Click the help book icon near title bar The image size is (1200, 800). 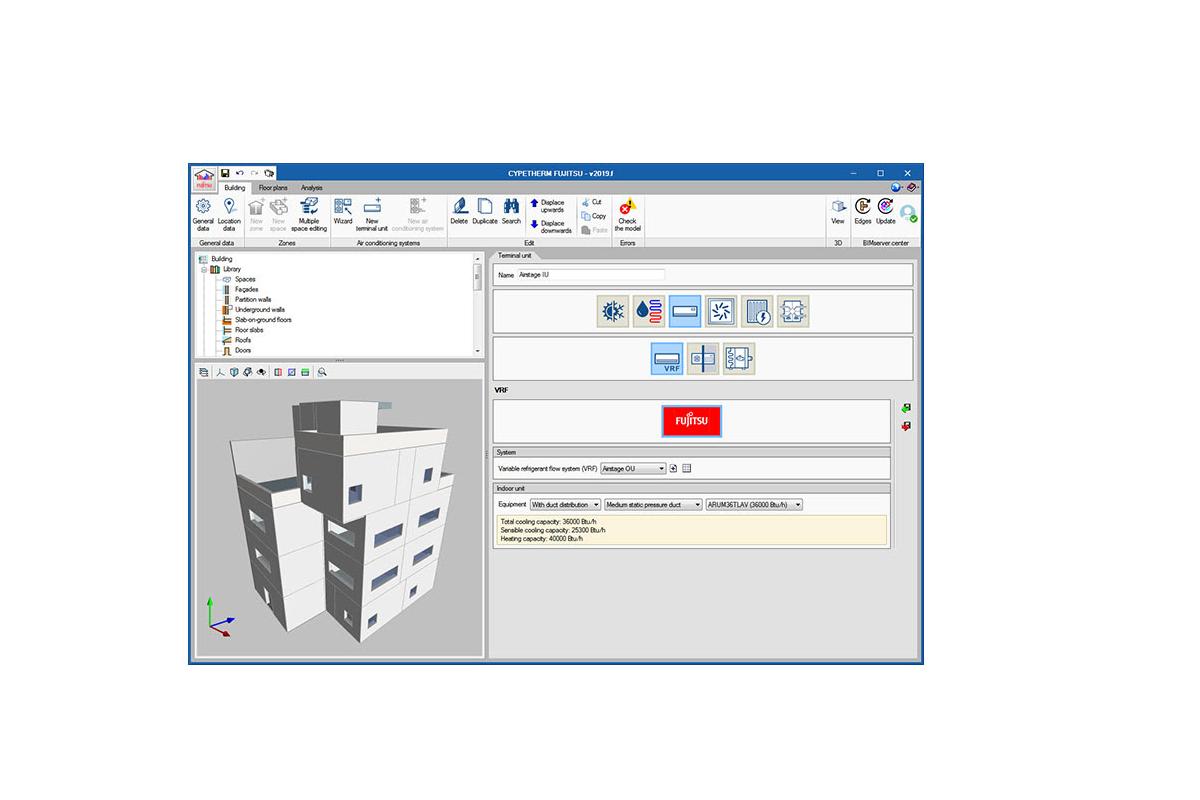point(912,187)
